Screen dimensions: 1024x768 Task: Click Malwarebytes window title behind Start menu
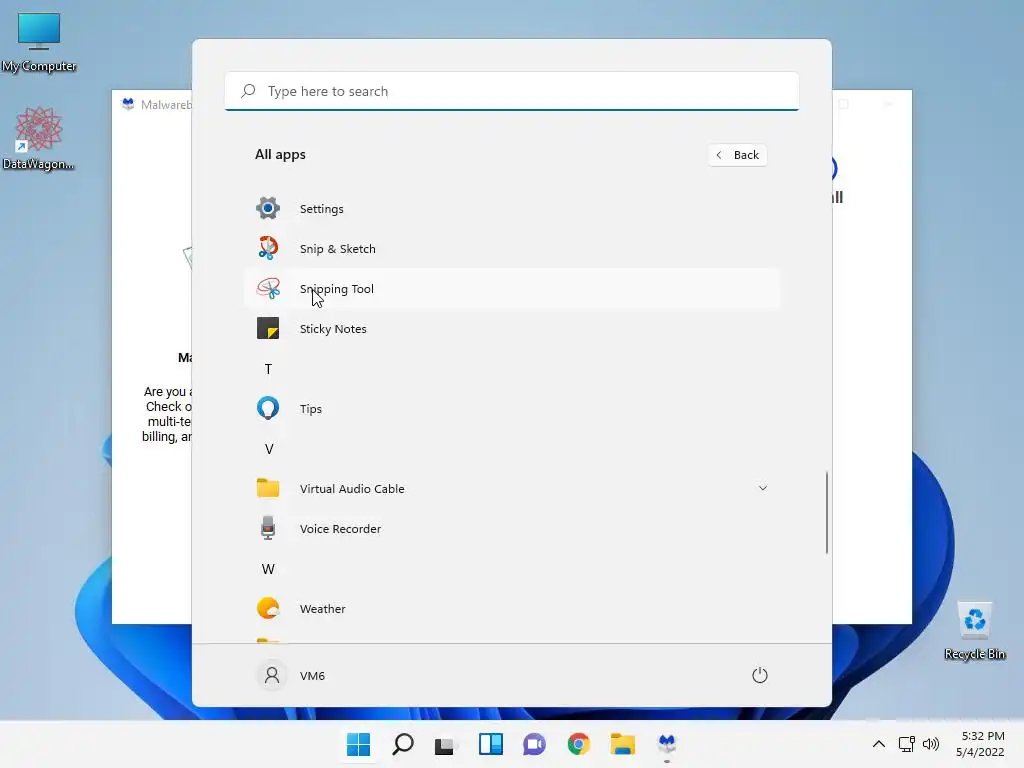pyautogui.click(x=167, y=104)
